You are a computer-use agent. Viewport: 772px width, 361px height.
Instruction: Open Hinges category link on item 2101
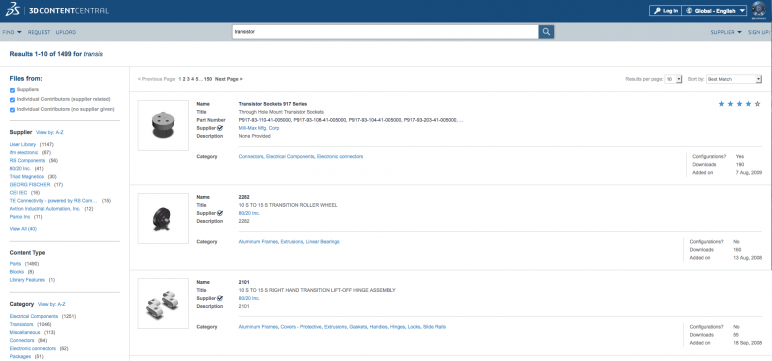coord(398,327)
